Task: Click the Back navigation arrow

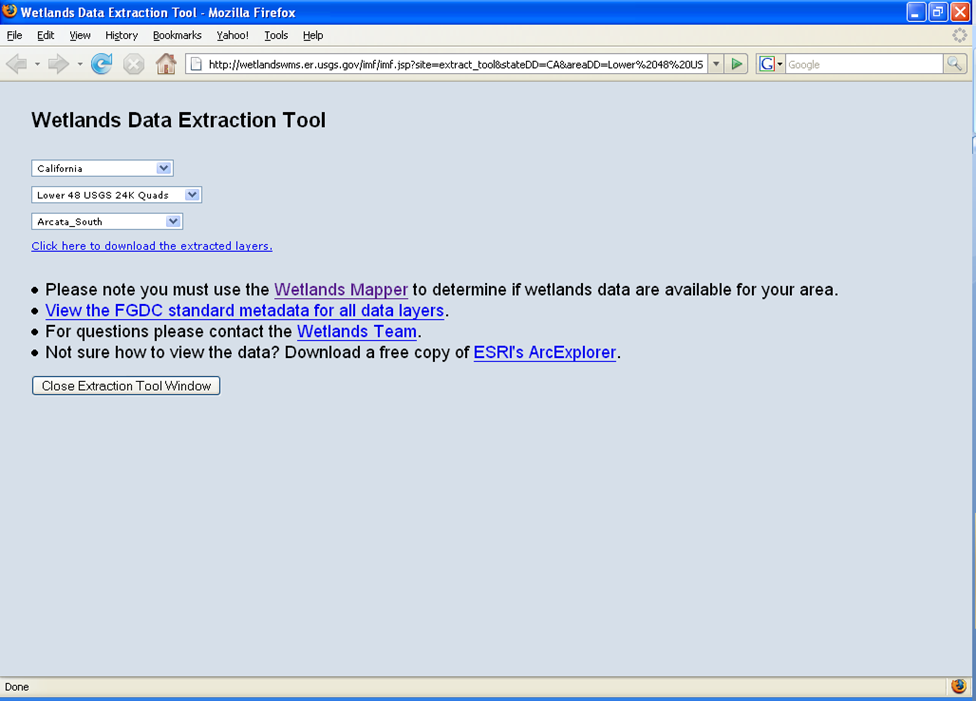Action: pos(16,63)
